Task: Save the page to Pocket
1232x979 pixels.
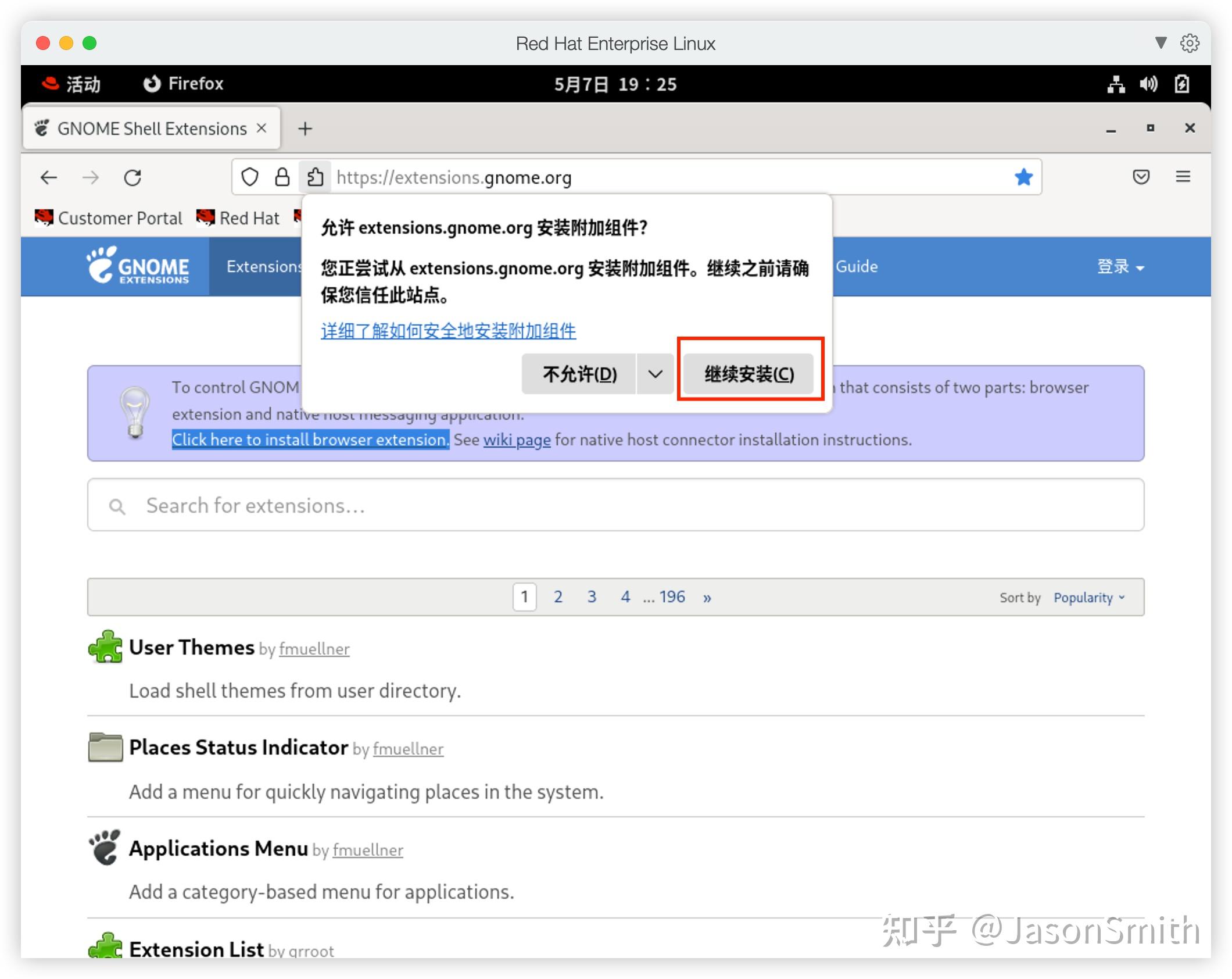Action: click(1141, 177)
